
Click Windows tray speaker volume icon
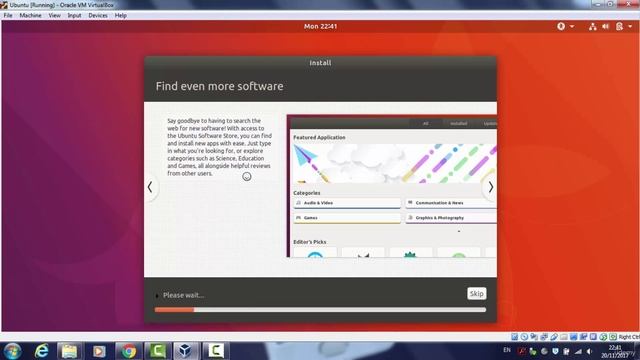pos(589,351)
